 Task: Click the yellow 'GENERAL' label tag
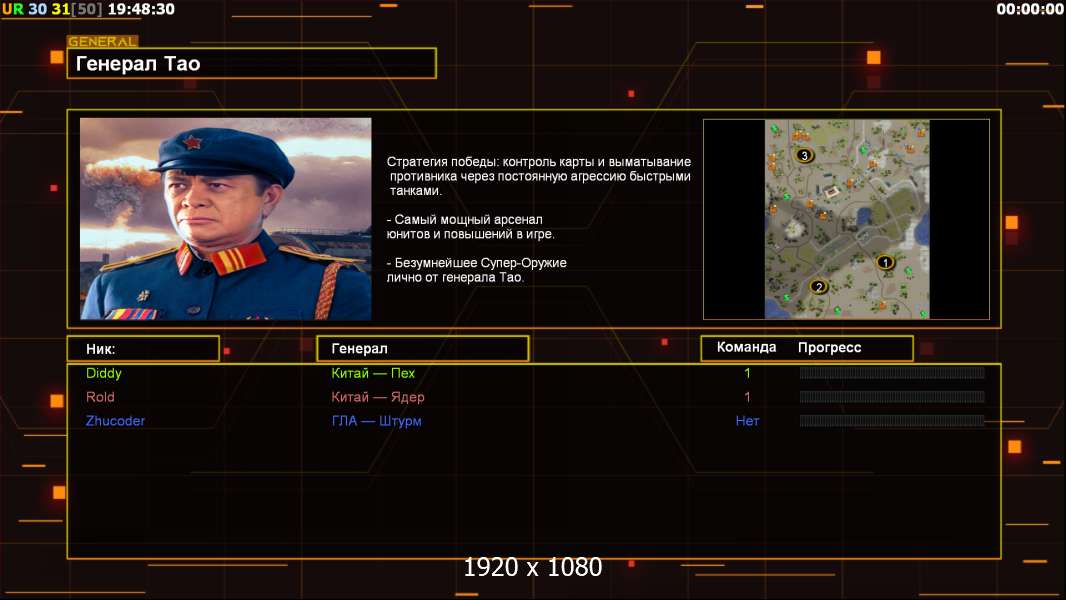103,41
